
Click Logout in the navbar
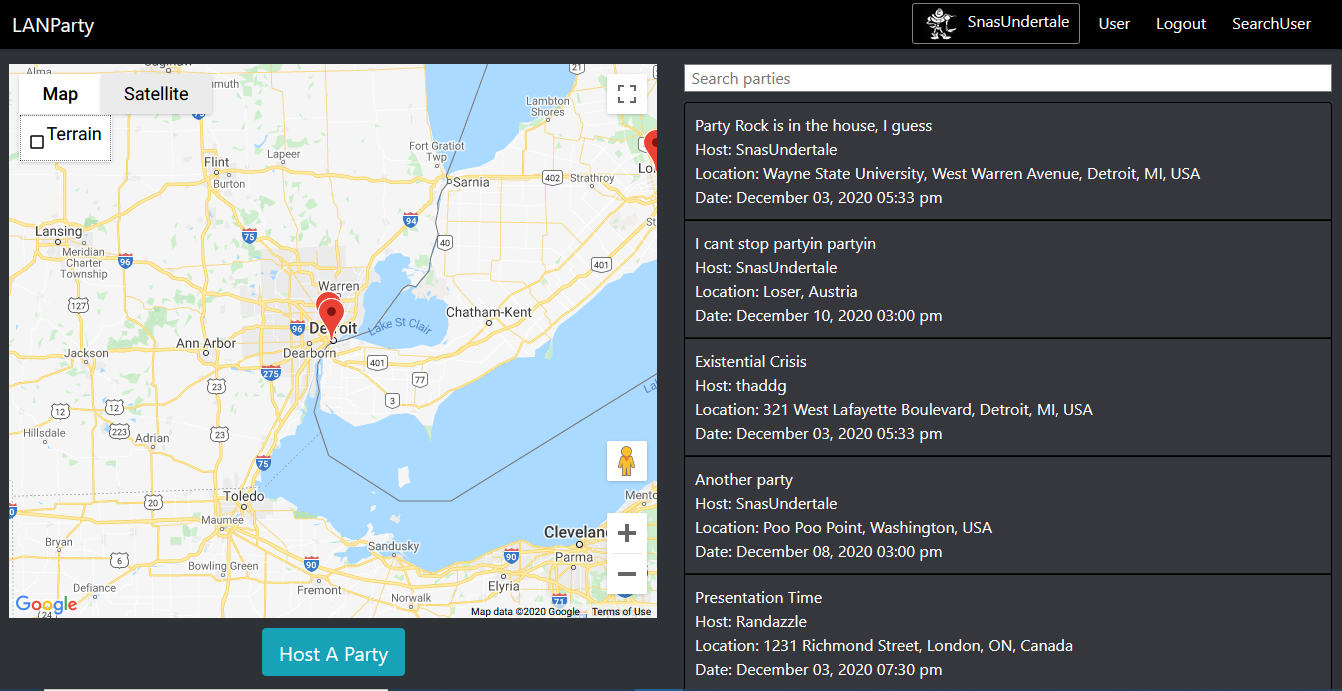(1181, 24)
